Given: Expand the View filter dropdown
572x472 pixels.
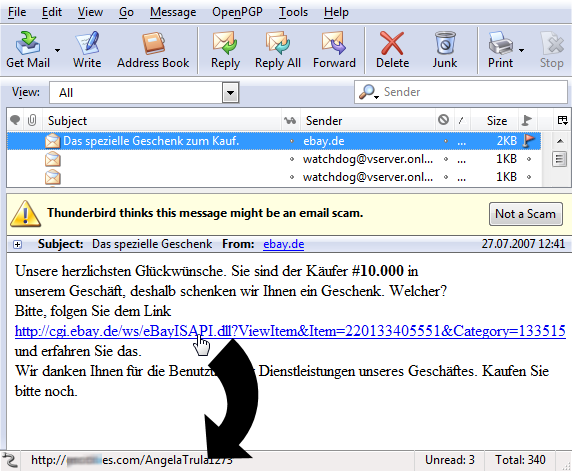Looking at the screenshot, I should coord(230,93).
